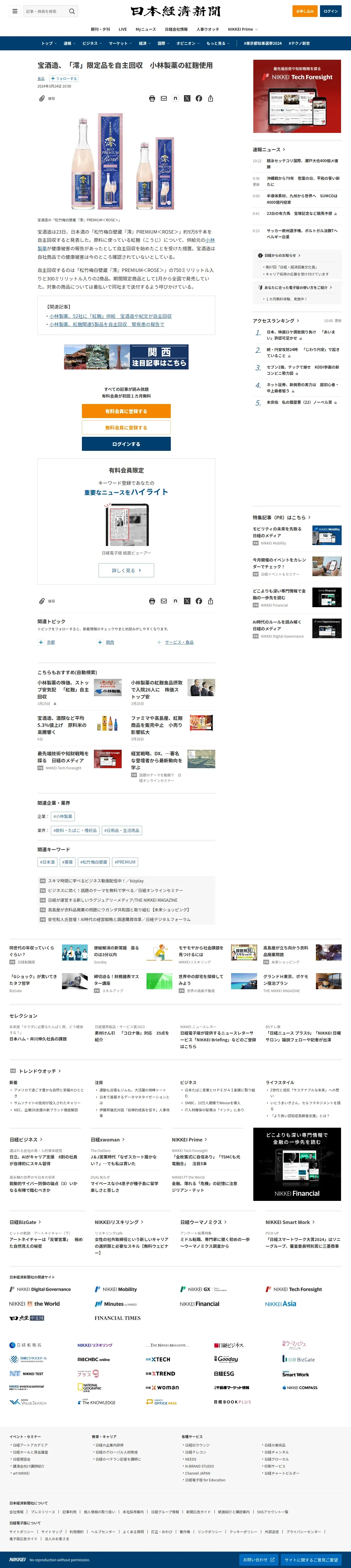Open the 日経CNBC online logo

[x=94, y=1359]
